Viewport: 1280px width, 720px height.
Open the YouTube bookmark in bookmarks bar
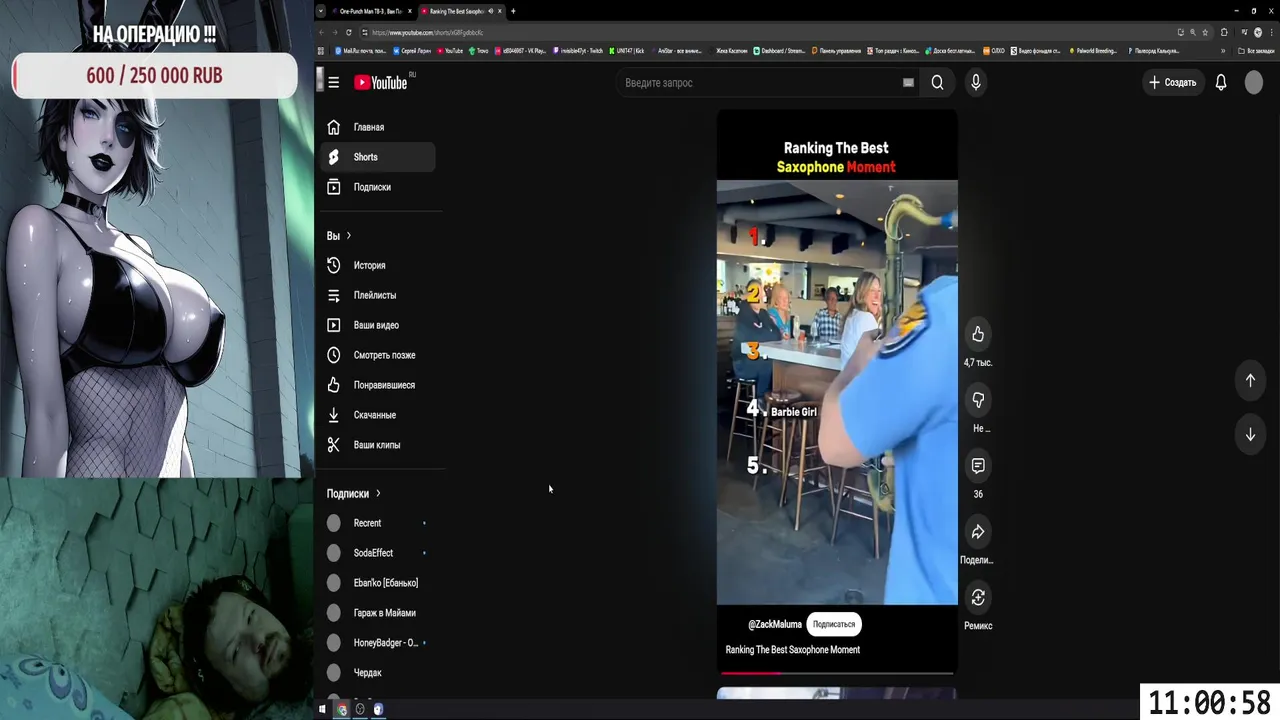[x=450, y=50]
